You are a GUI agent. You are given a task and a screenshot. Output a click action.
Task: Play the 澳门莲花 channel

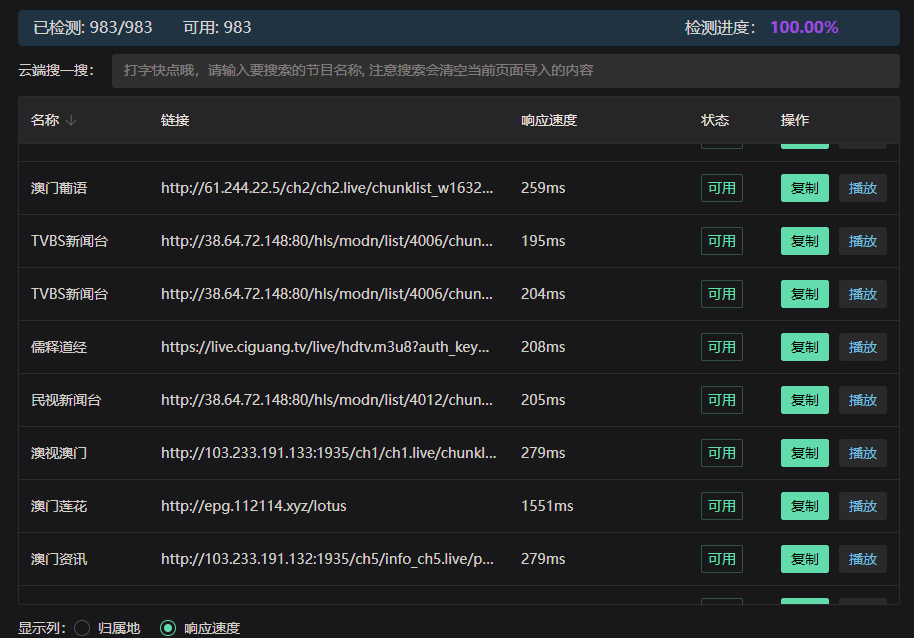(x=862, y=506)
